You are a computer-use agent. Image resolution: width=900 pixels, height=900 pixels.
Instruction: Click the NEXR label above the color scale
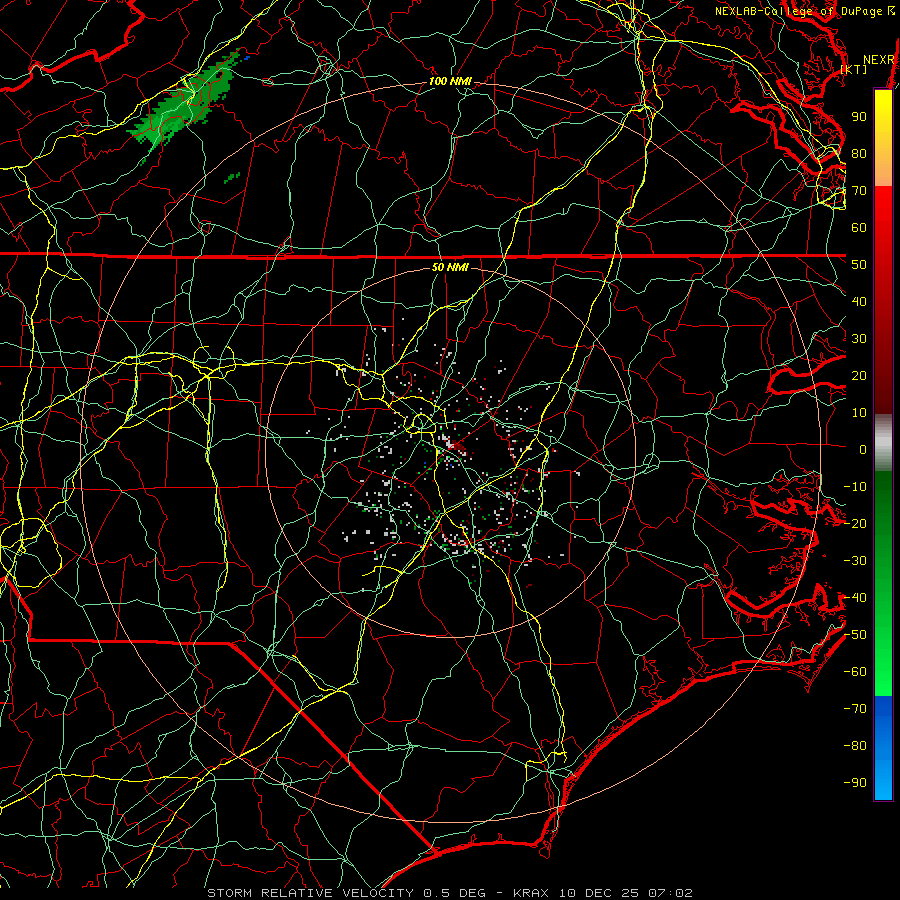(x=878, y=60)
